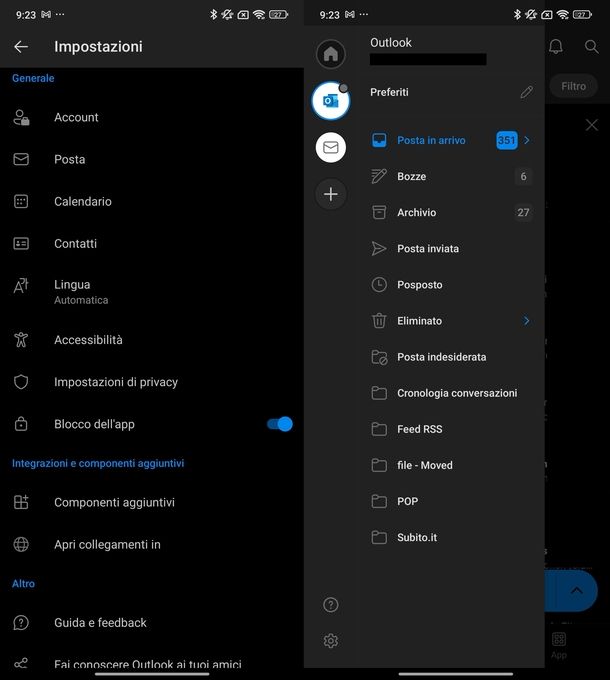610x680 pixels.
Task: Open the Archivio folder
Action: [451, 212]
